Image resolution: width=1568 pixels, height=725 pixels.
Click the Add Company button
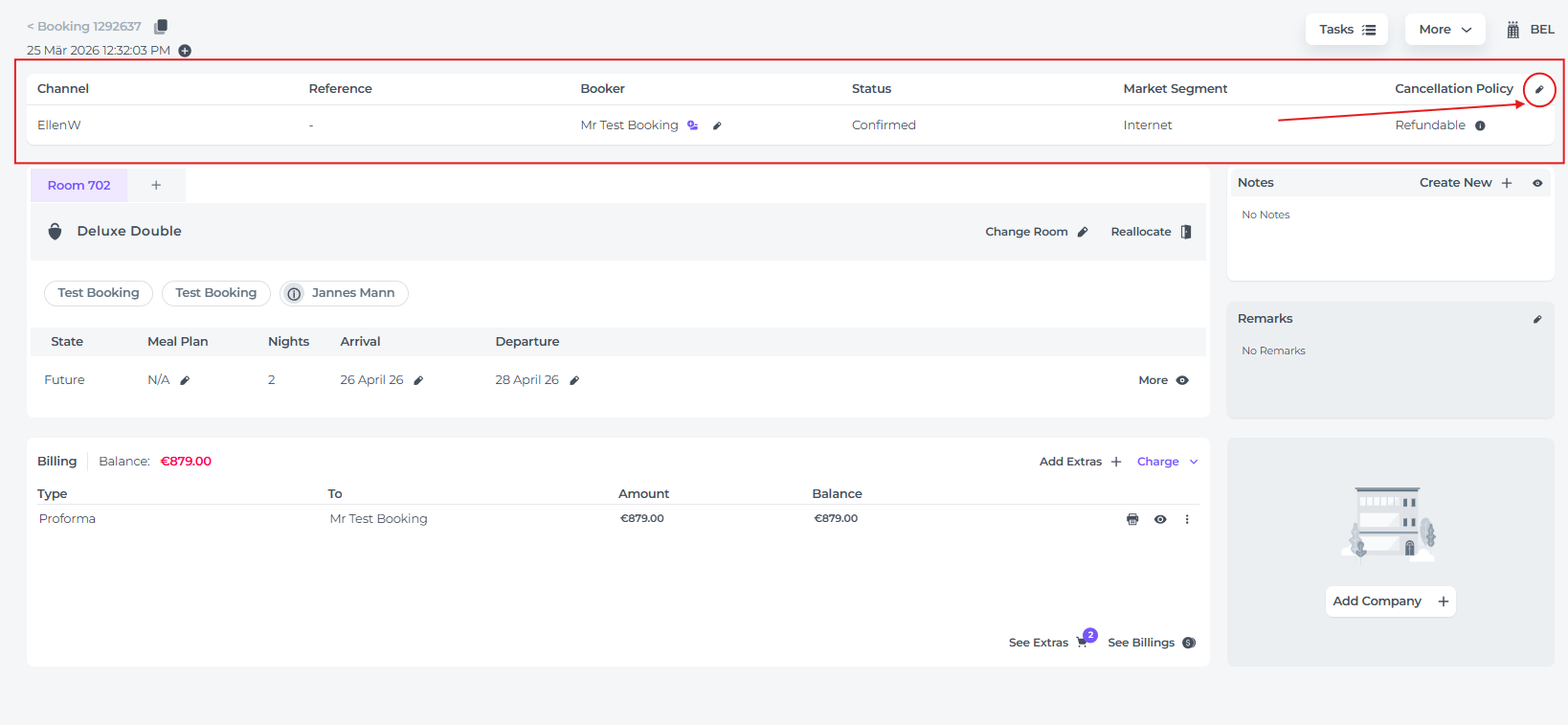pos(1390,601)
